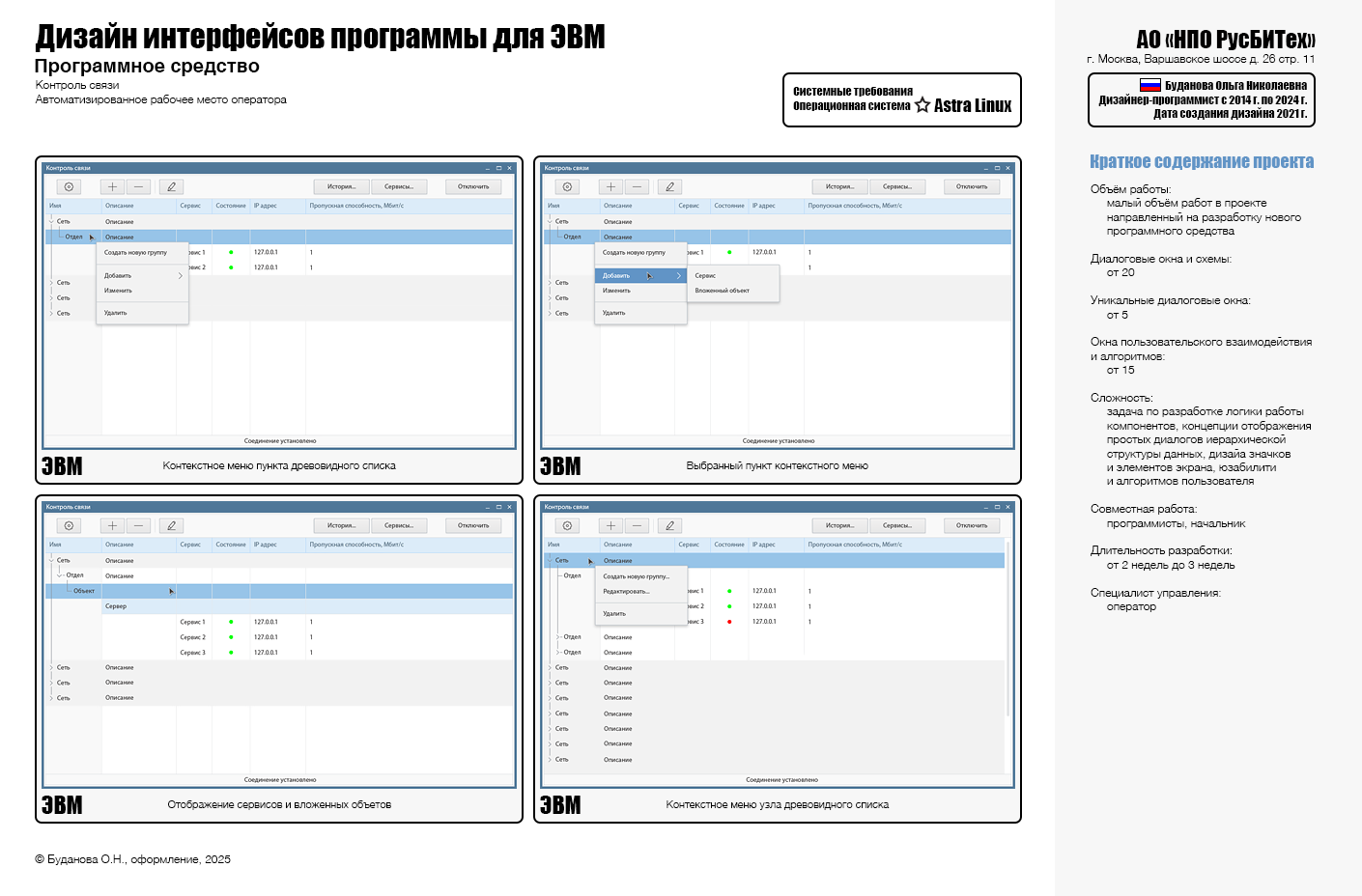Collapse expanded Отдел node in 'Отображение сервисов' window
Image resolution: width=1362 pixels, height=896 pixels.
(x=60, y=575)
